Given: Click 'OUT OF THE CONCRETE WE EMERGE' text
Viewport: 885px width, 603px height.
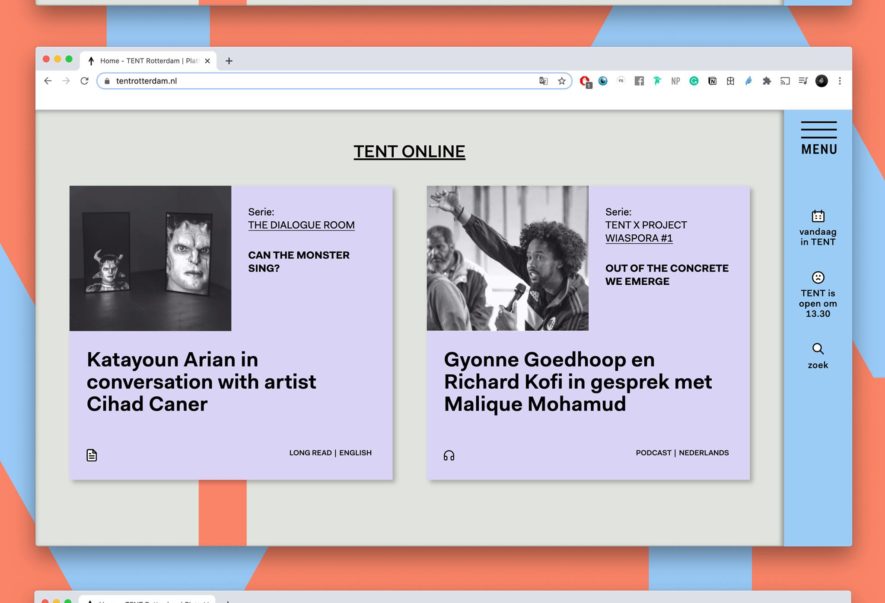Looking at the screenshot, I should [x=667, y=274].
